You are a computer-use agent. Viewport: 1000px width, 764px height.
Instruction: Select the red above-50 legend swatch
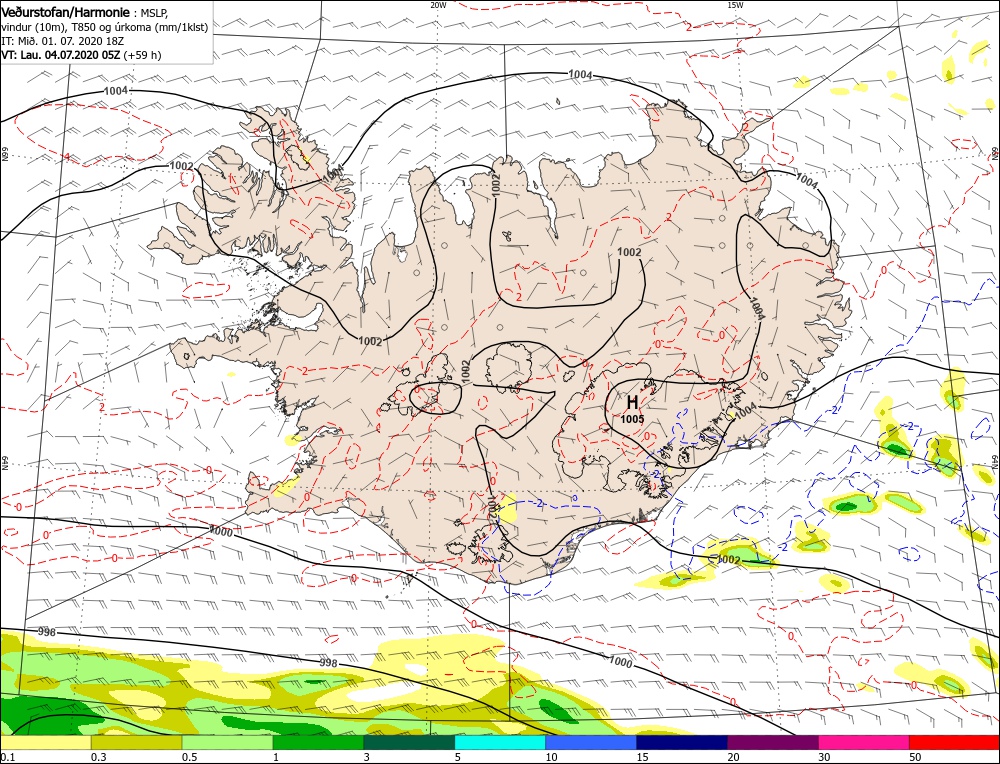pos(954,742)
